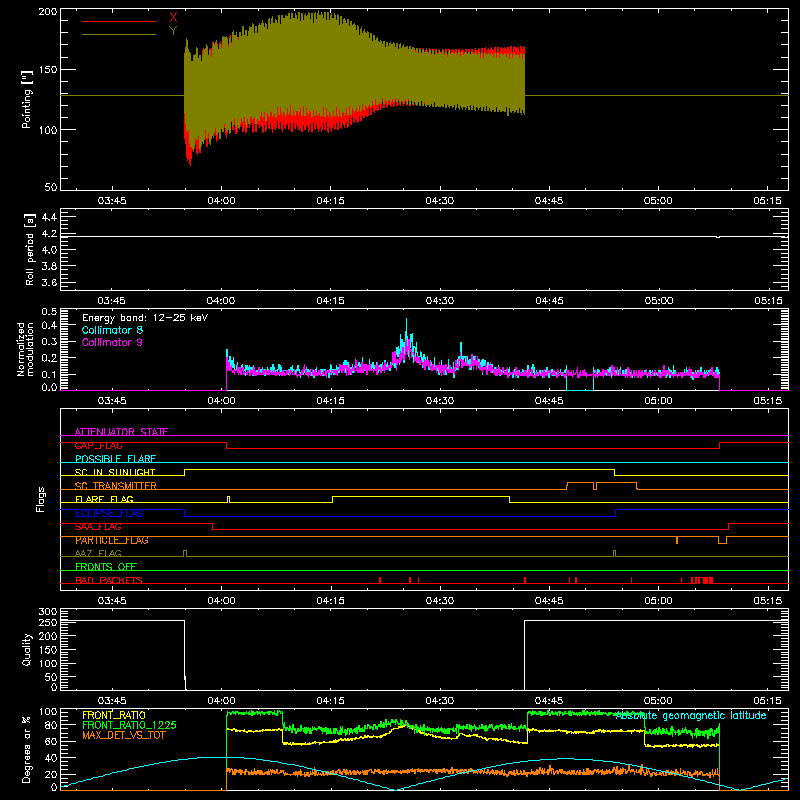Click '03:45' time label under Flags plot

(x=112, y=601)
